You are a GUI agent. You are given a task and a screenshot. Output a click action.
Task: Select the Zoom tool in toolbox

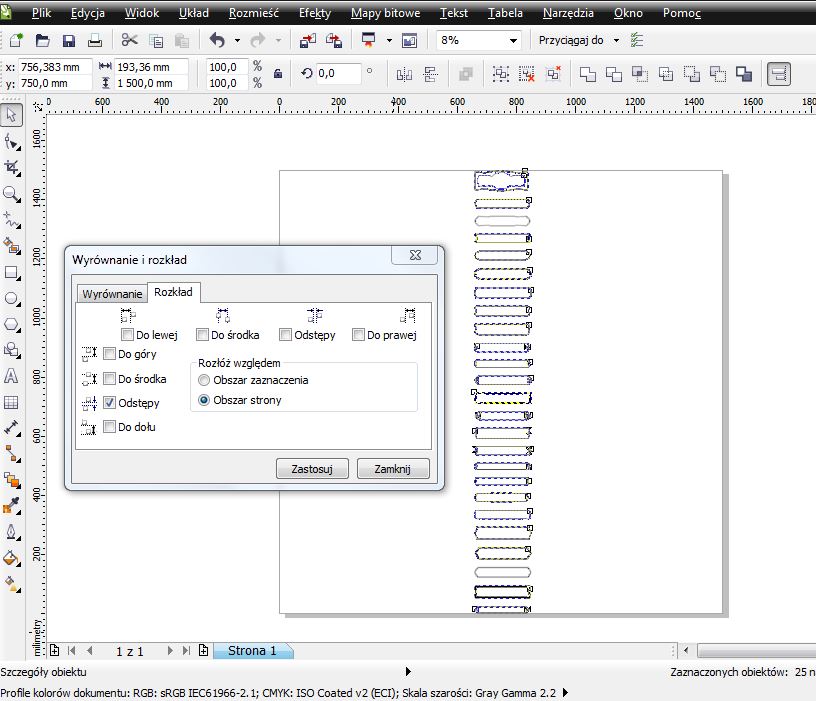(12, 193)
